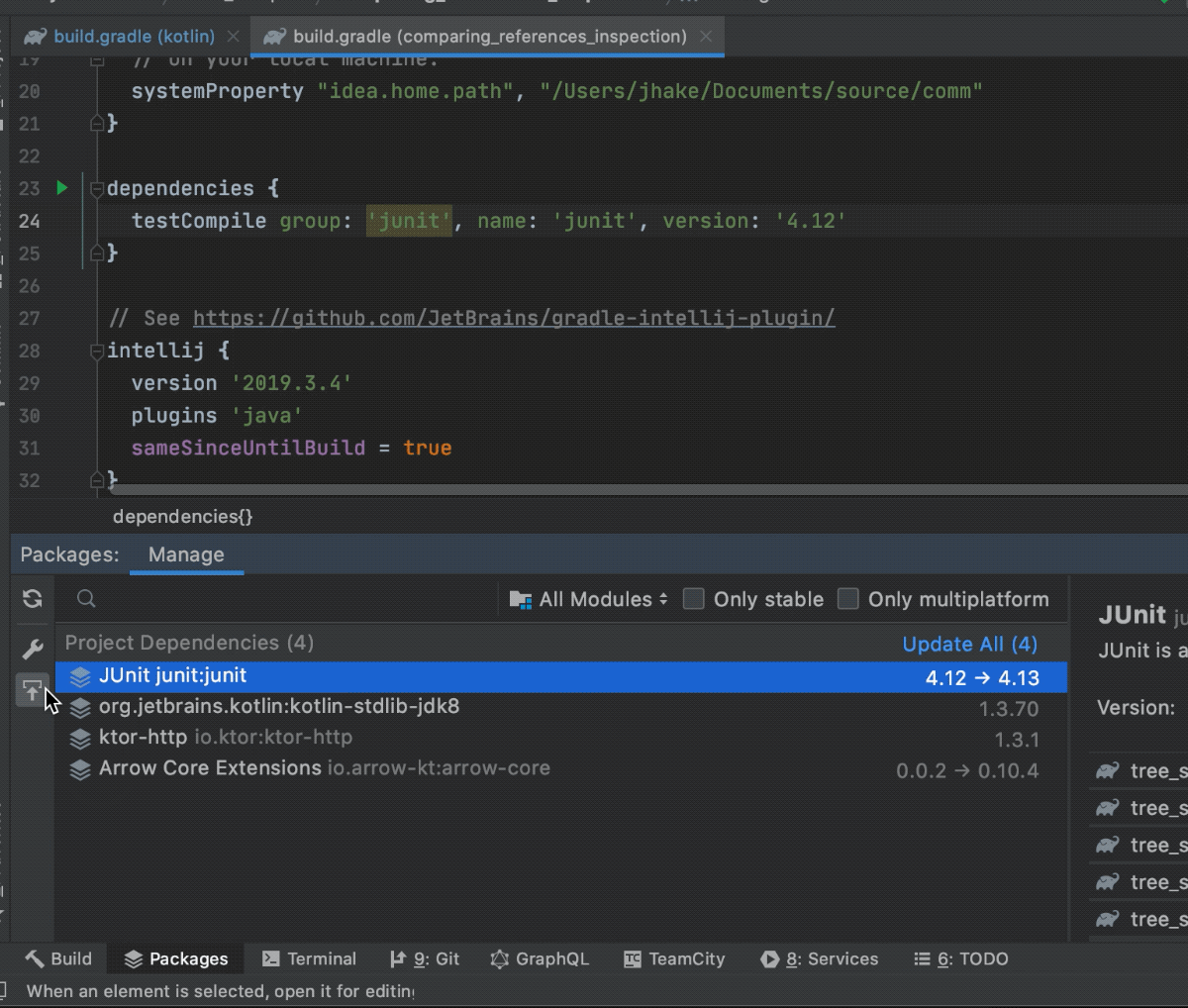
Task: Click 'junit' group string on line 24
Action: coord(409,221)
